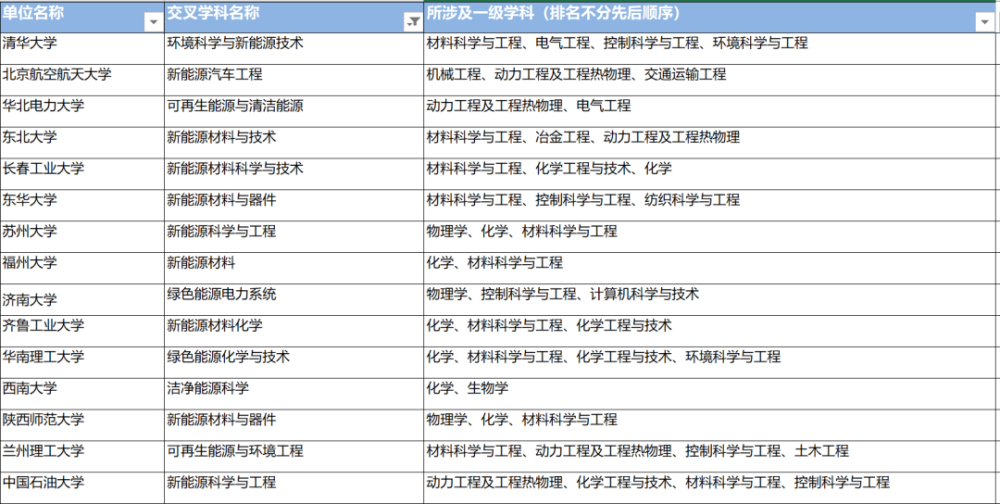1000x504 pixels.
Task: Select the cell 新能源材料科学与技术
Action: [x=293, y=174]
